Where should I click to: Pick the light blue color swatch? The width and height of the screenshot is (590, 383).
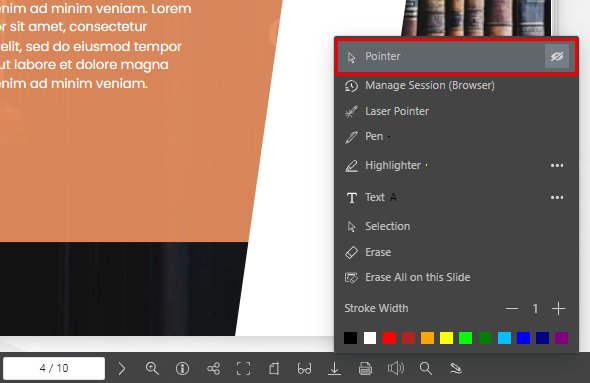(x=505, y=338)
